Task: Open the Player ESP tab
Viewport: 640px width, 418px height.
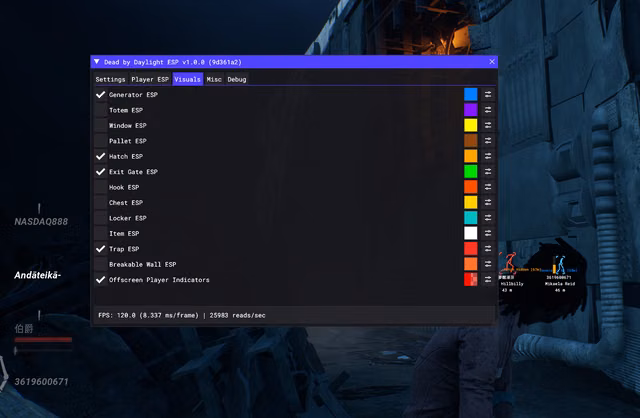Action: tap(150, 79)
